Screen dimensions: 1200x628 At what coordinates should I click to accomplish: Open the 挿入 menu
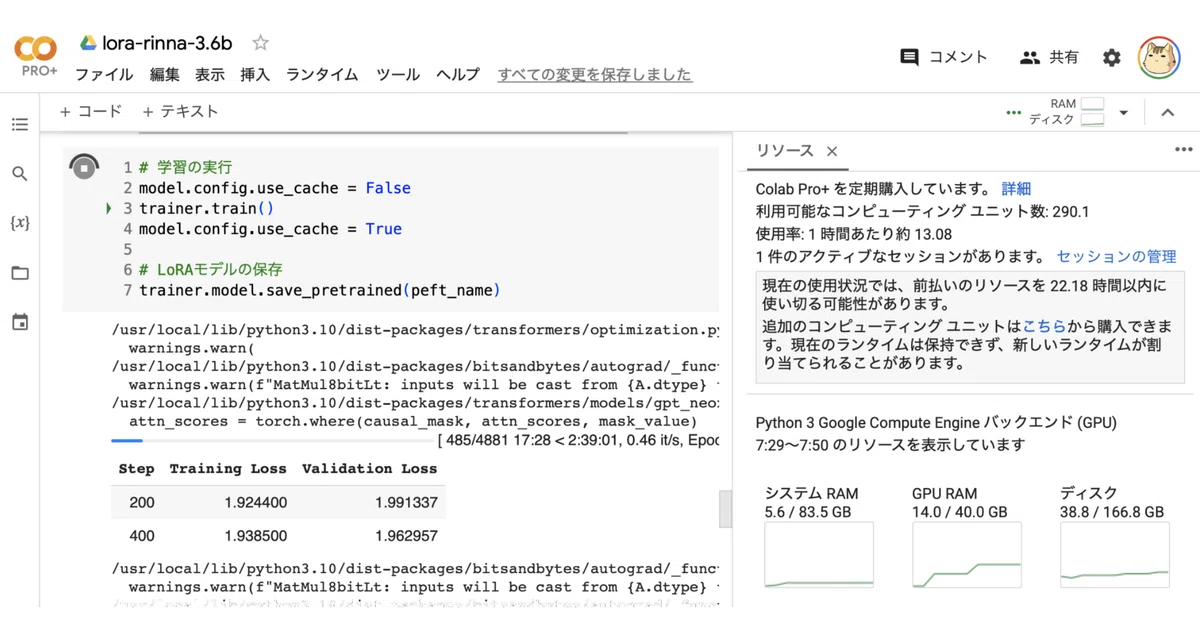coord(255,75)
